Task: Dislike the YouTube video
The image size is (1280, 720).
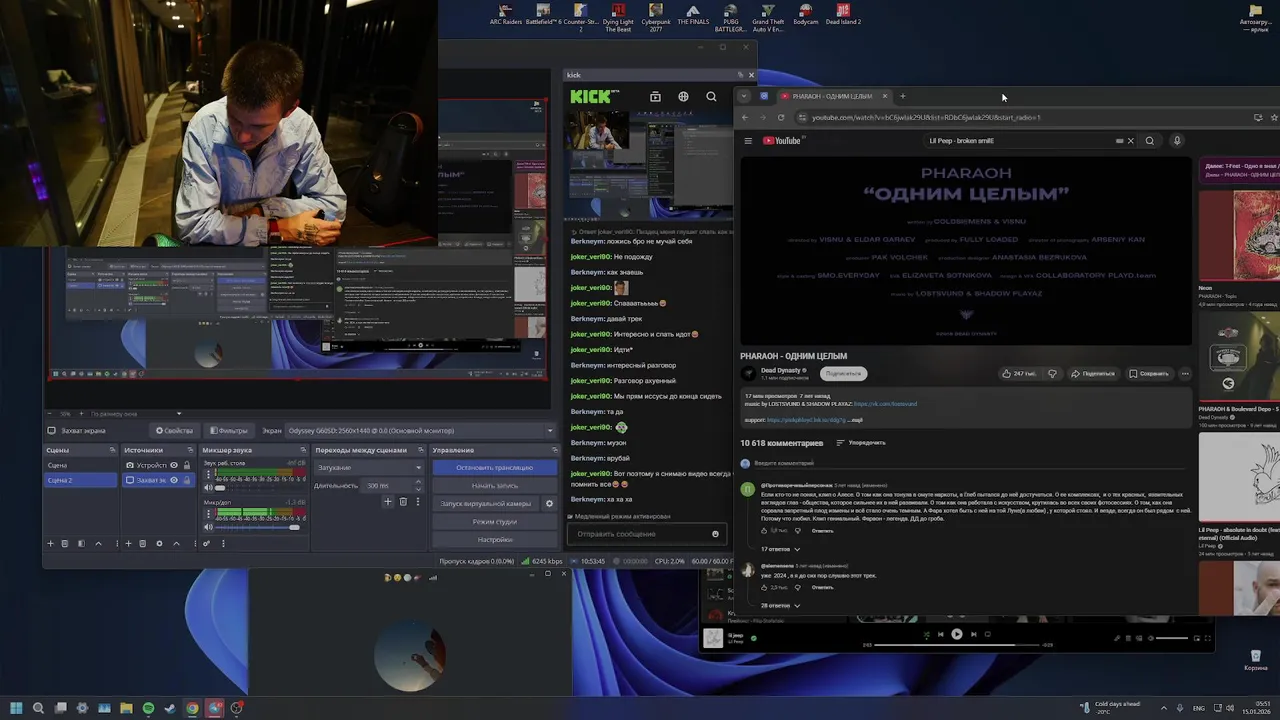Action: point(1052,373)
